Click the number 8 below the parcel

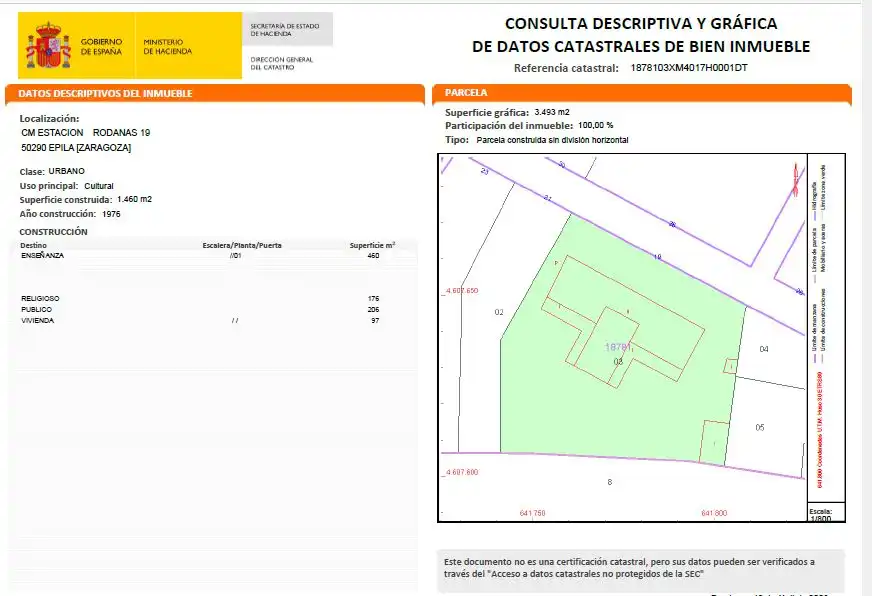tap(610, 482)
